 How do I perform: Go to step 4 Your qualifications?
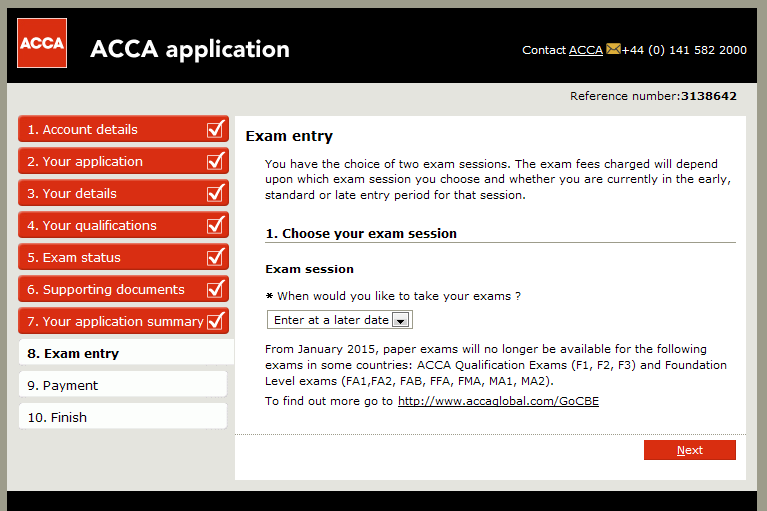(x=123, y=225)
